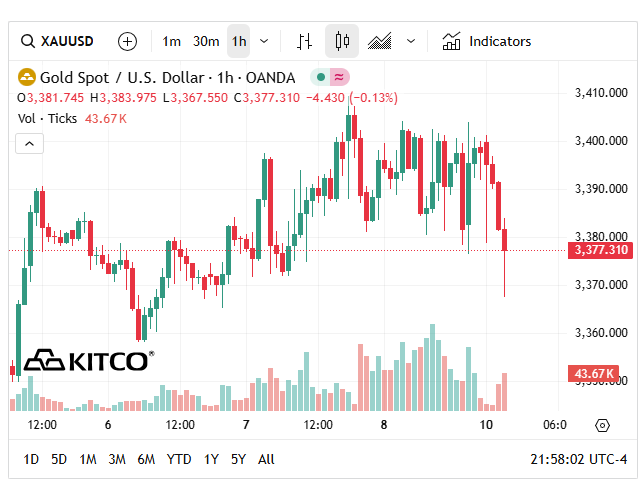Select the 5Y date range

tap(238, 459)
